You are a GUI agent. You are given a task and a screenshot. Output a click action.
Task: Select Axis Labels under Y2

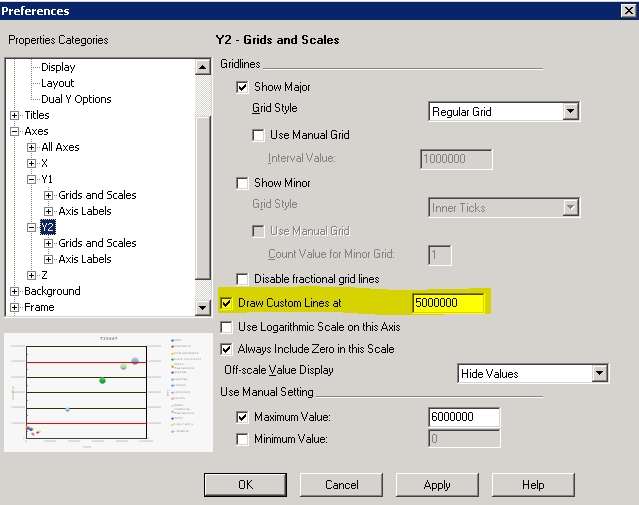tap(84, 259)
